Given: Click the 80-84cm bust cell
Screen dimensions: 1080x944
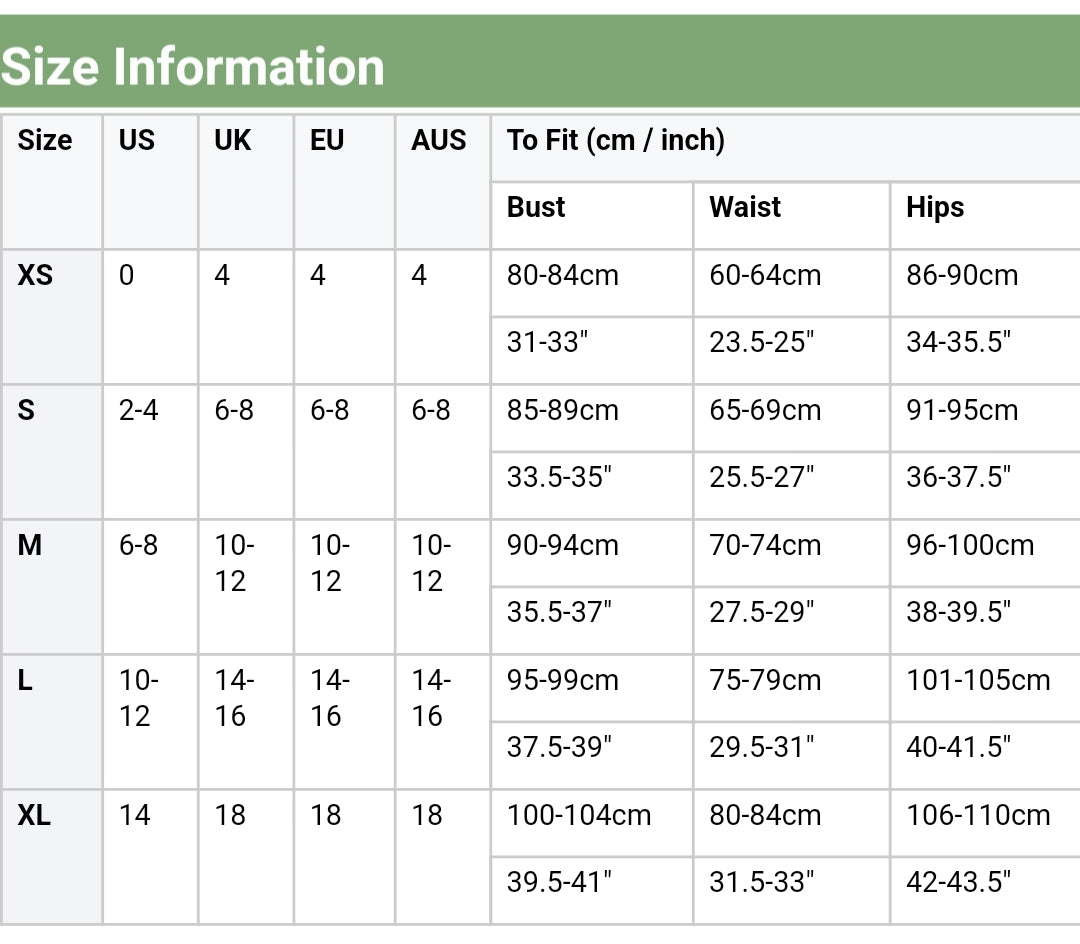Looking at the screenshot, I should click(x=563, y=275).
